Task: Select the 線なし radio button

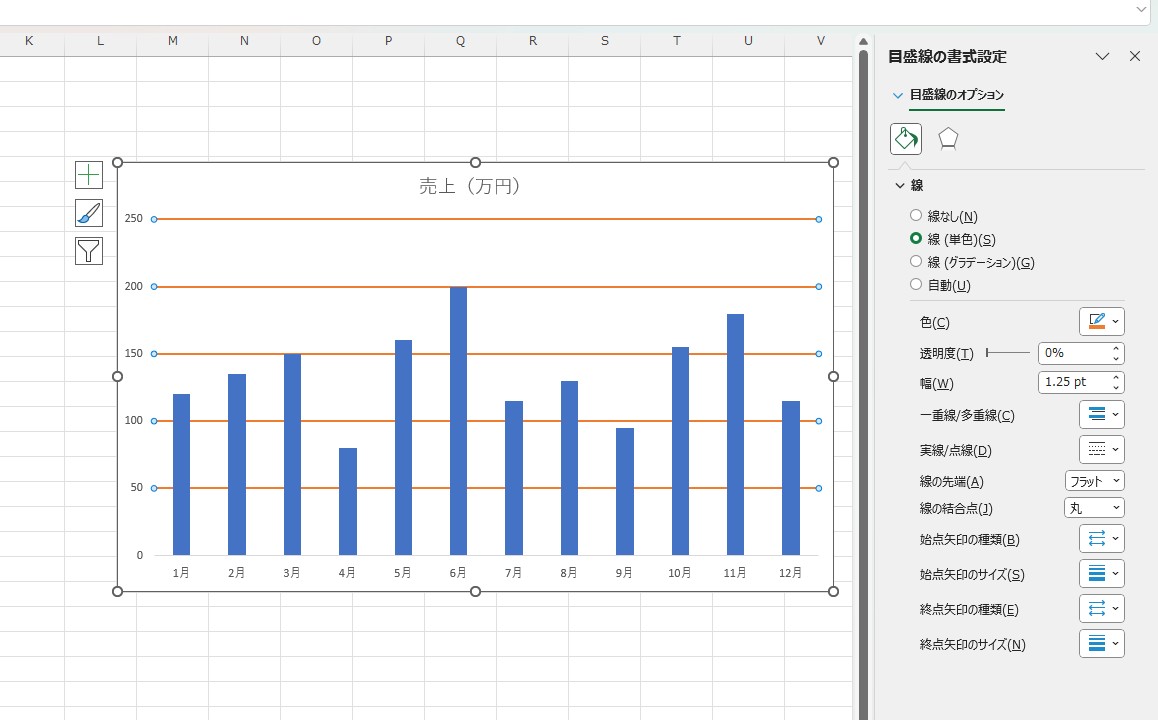Action: point(916,216)
